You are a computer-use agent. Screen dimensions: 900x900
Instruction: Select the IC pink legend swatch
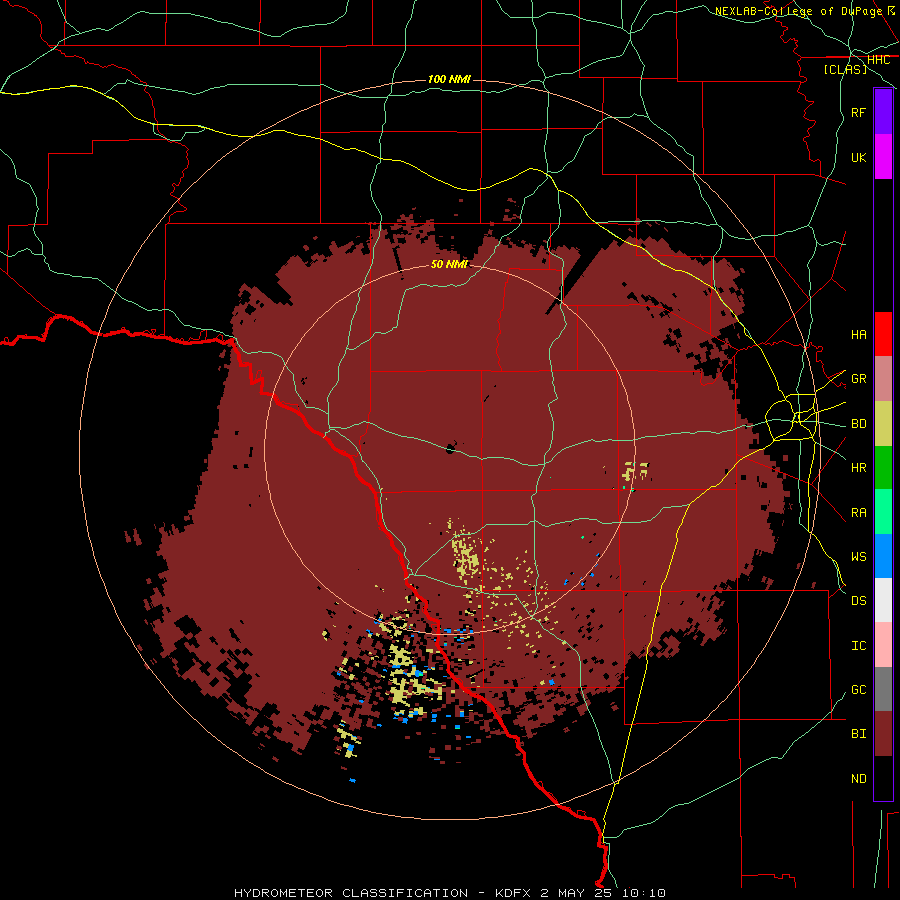pyautogui.click(x=883, y=645)
